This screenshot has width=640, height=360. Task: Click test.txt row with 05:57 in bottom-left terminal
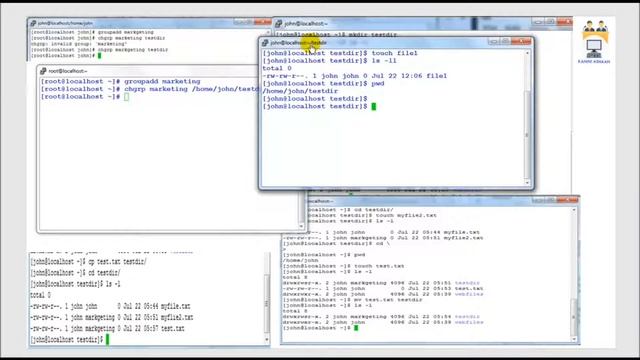(x=107, y=328)
